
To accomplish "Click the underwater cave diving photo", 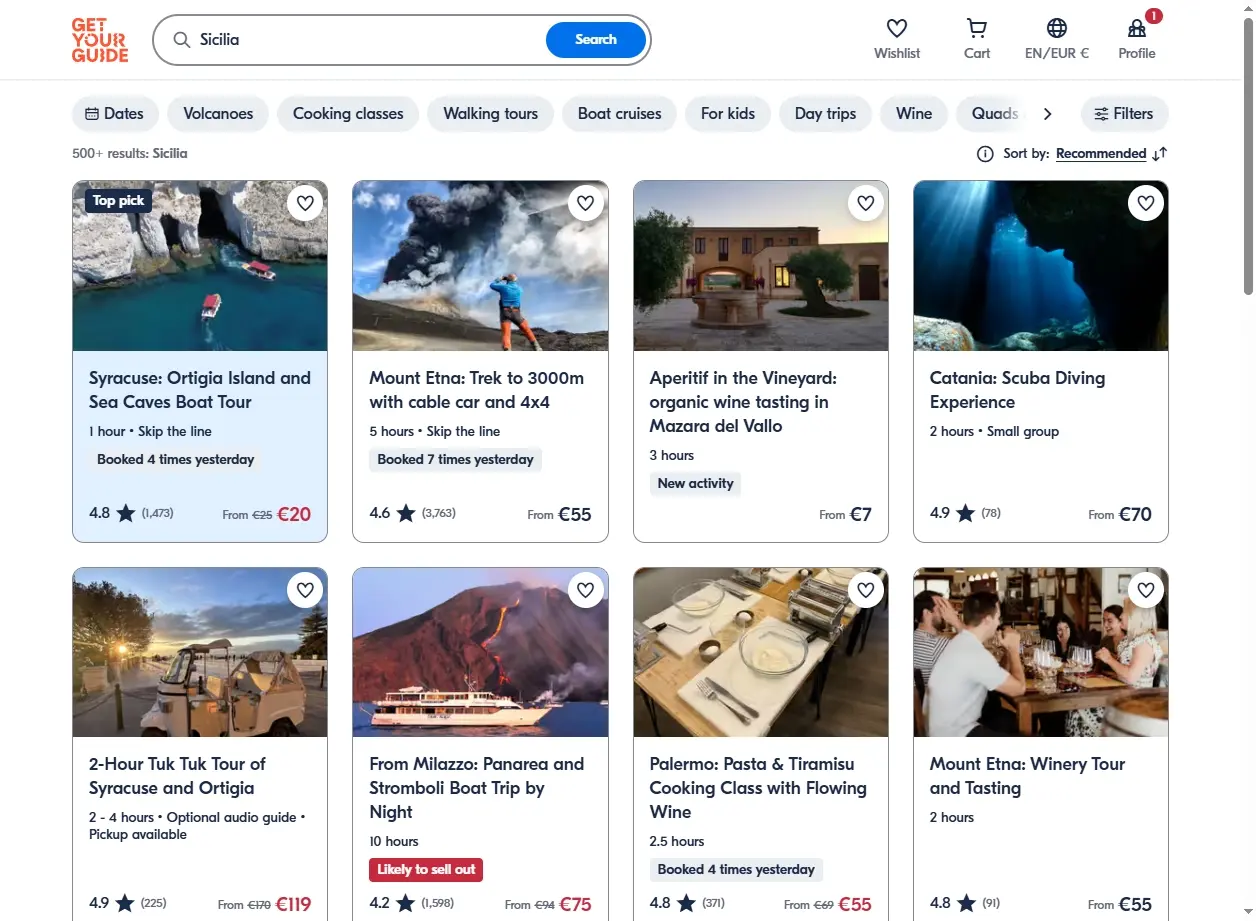I will [1041, 266].
